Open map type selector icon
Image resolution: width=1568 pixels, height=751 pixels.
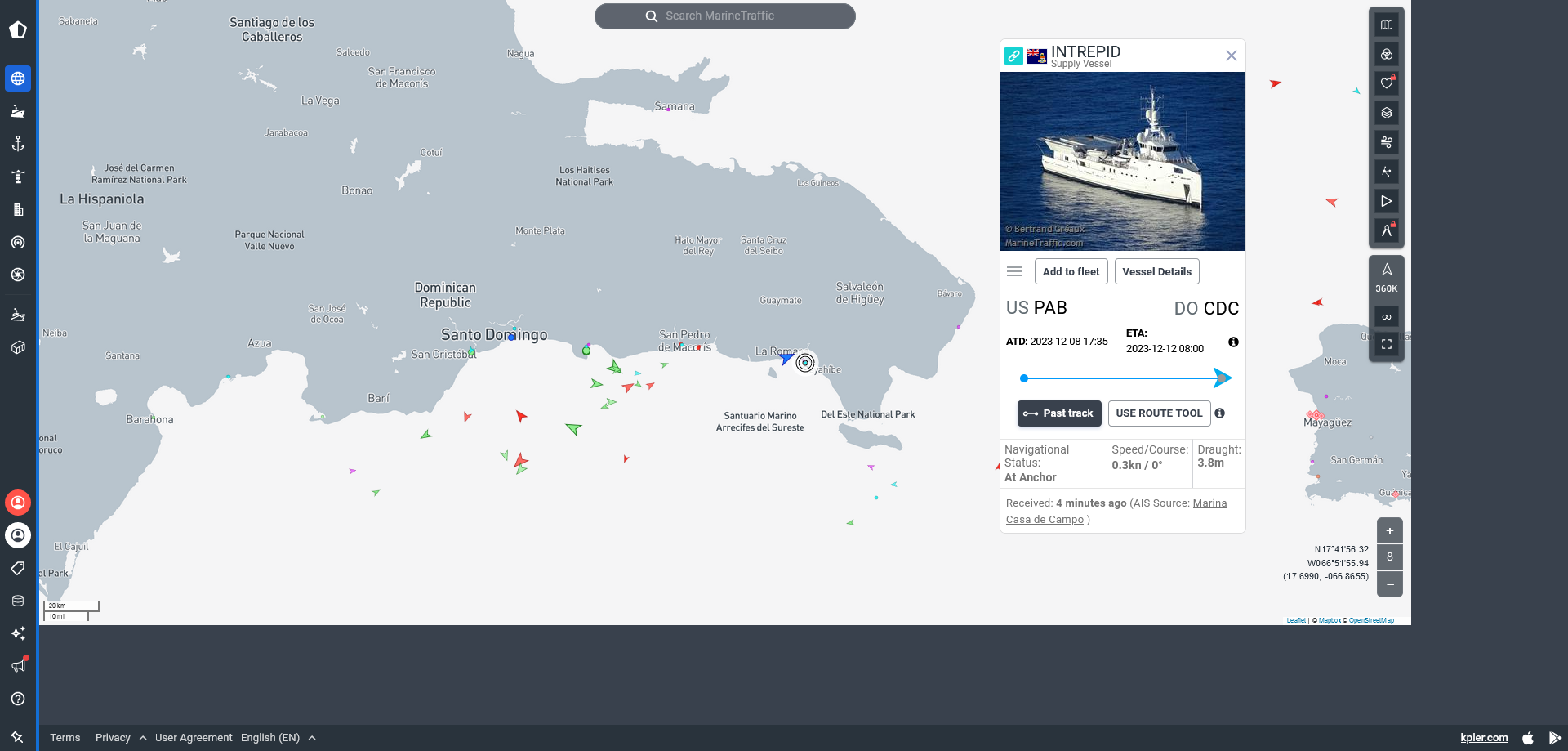[x=1387, y=25]
